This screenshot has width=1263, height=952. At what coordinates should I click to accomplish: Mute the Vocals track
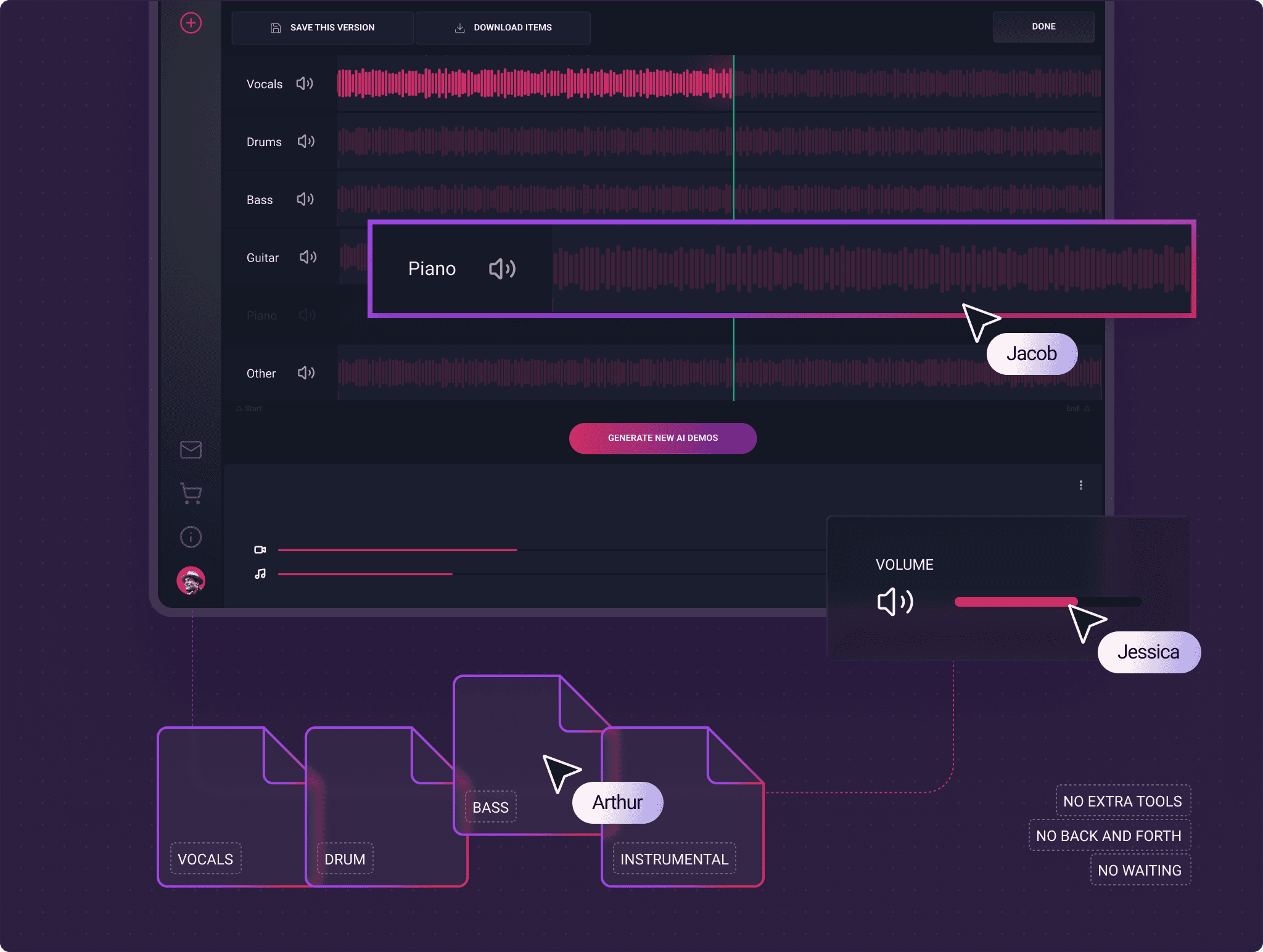305,83
